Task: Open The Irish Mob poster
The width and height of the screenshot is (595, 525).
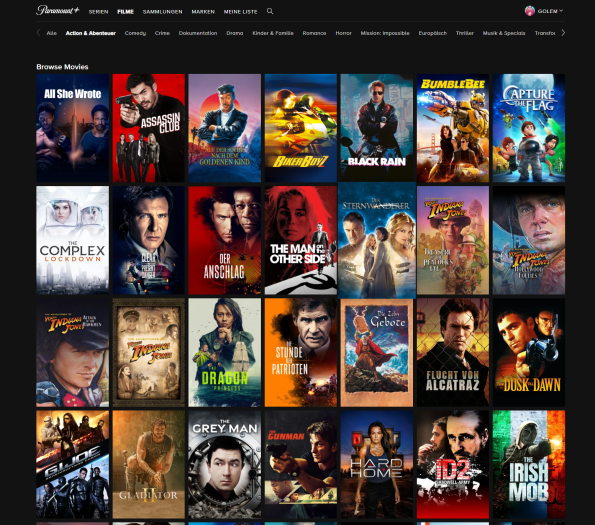Action: point(529,464)
